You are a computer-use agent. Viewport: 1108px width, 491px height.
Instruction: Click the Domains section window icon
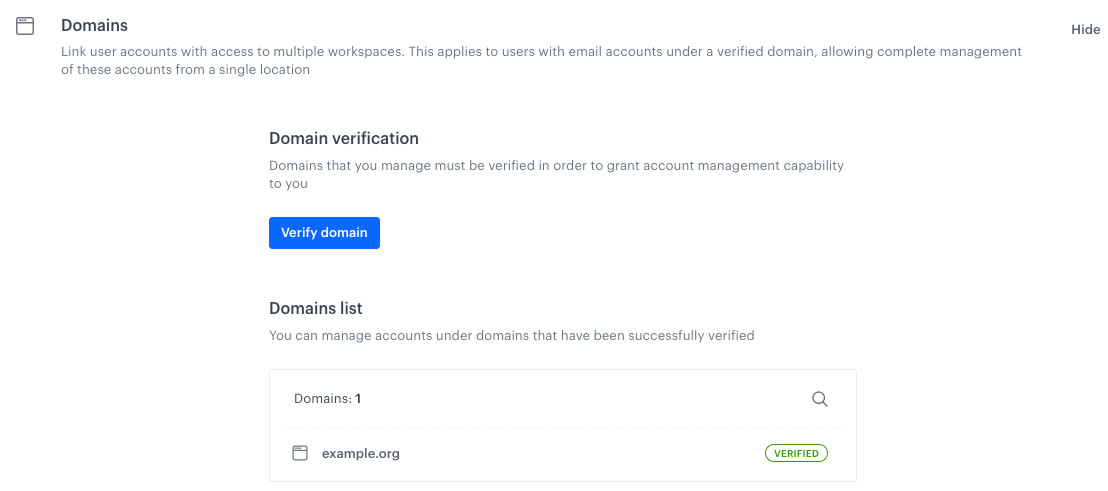coord(25,27)
